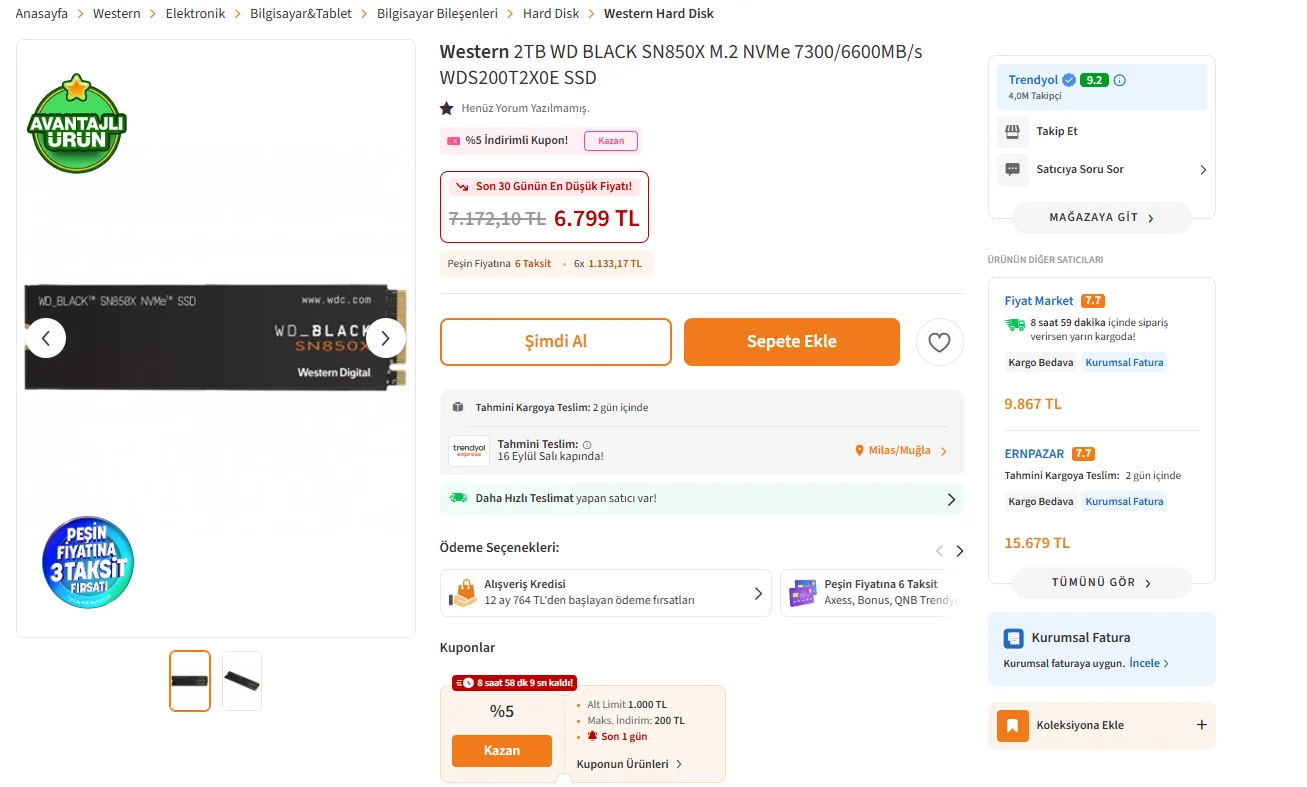
Task: Open TÜMÜNÜ GÖR other sellers
Action: pyautogui.click(x=1101, y=582)
